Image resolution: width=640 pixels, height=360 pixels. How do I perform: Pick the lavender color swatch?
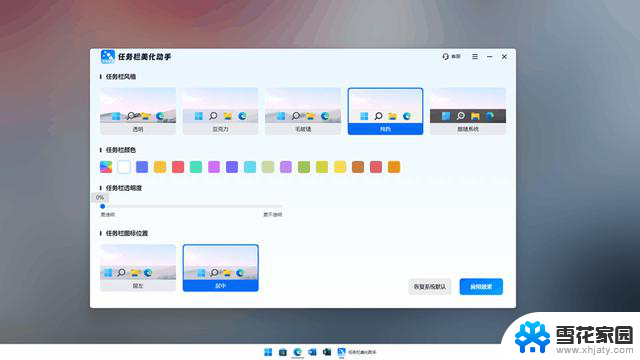point(286,167)
